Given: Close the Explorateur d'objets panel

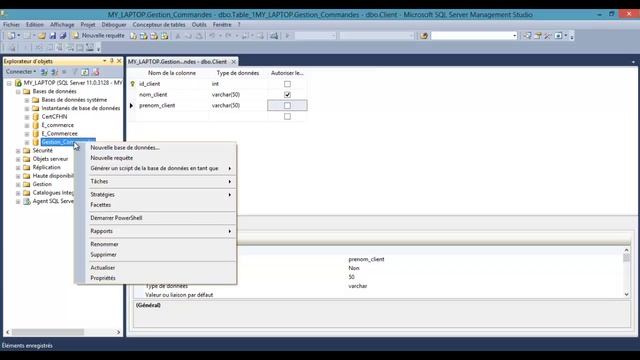Looking at the screenshot, I should click(x=119, y=61).
